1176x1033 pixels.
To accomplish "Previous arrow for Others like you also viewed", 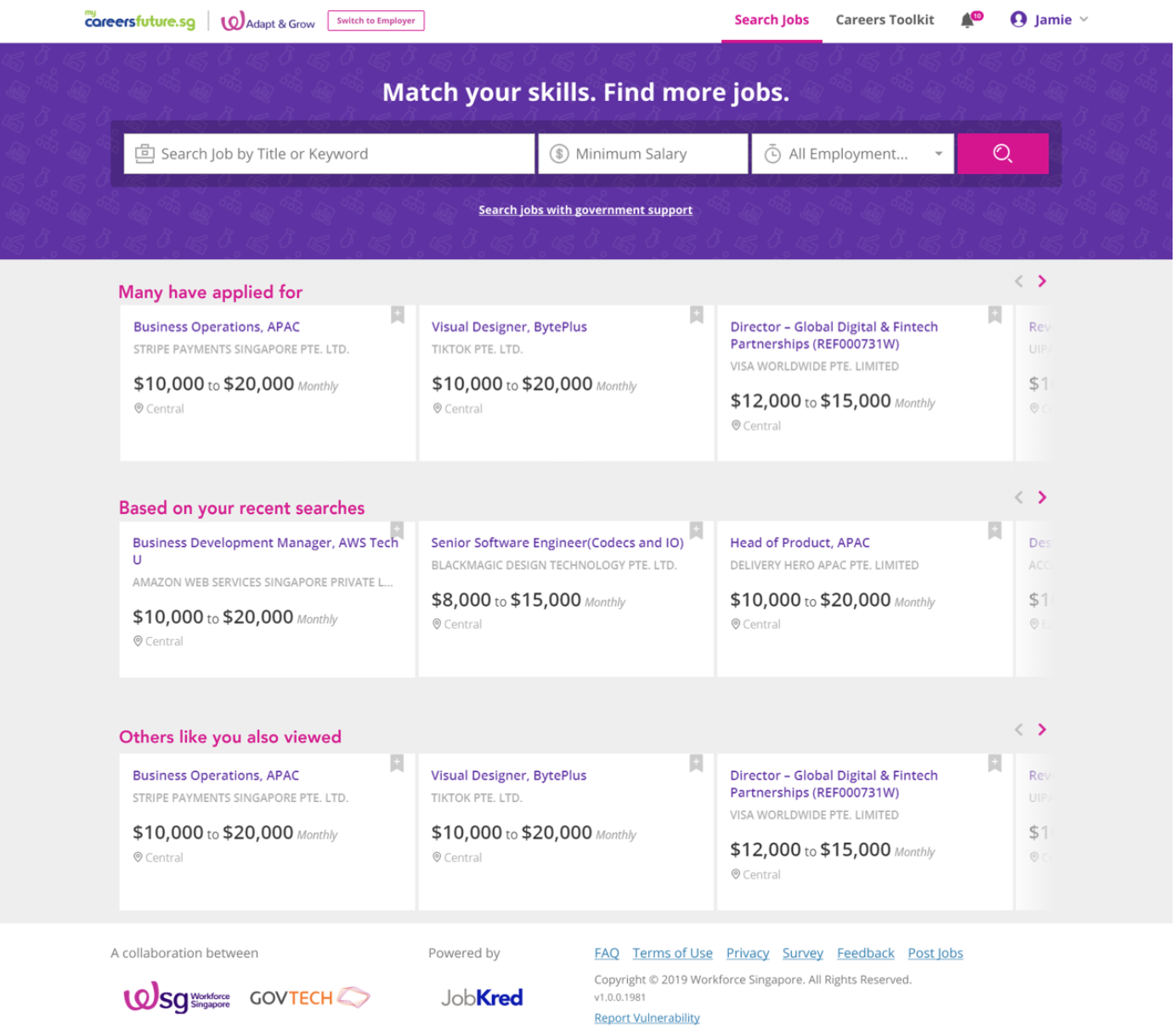I will 1021,731.
